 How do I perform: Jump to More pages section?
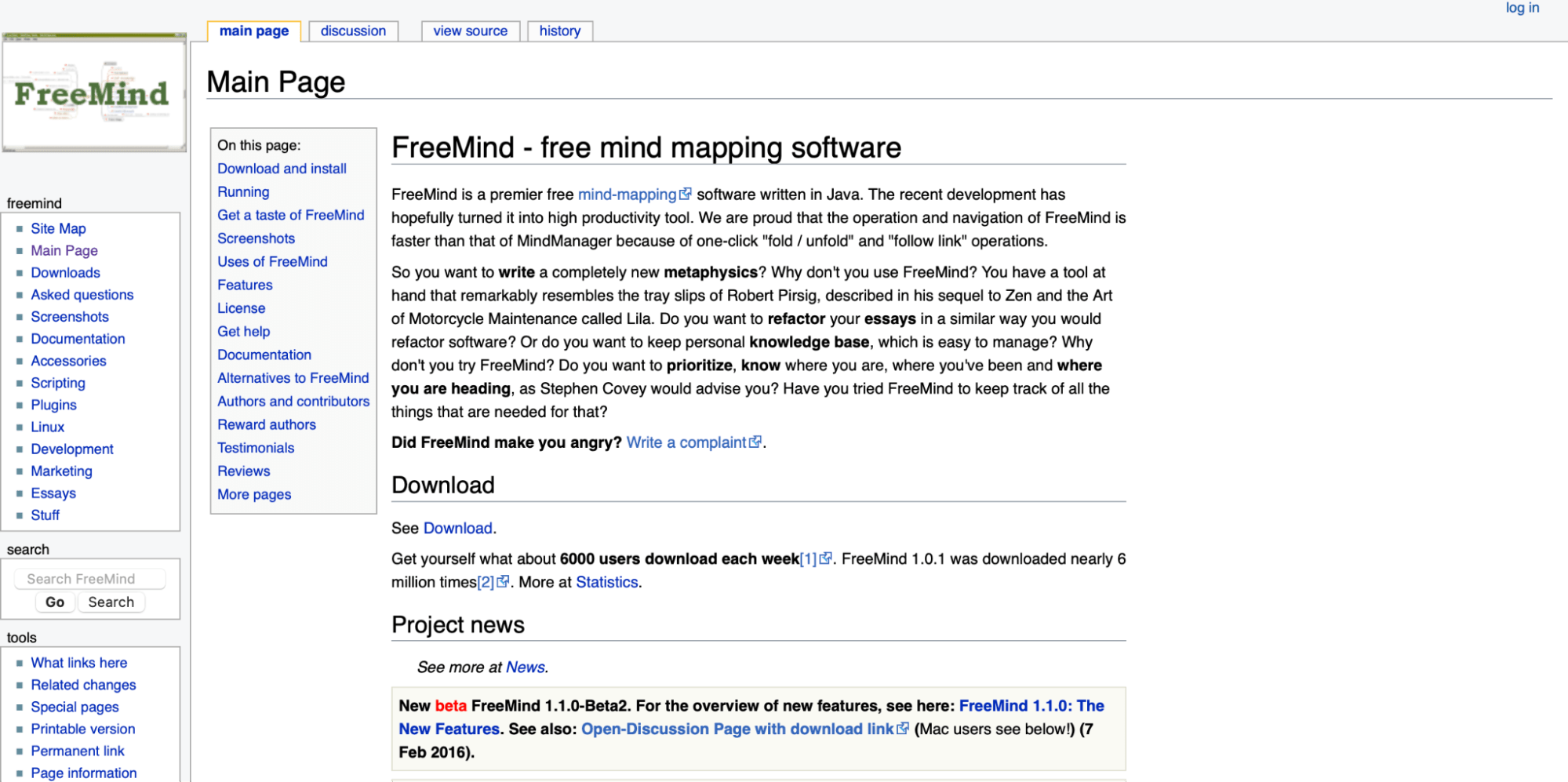click(254, 495)
